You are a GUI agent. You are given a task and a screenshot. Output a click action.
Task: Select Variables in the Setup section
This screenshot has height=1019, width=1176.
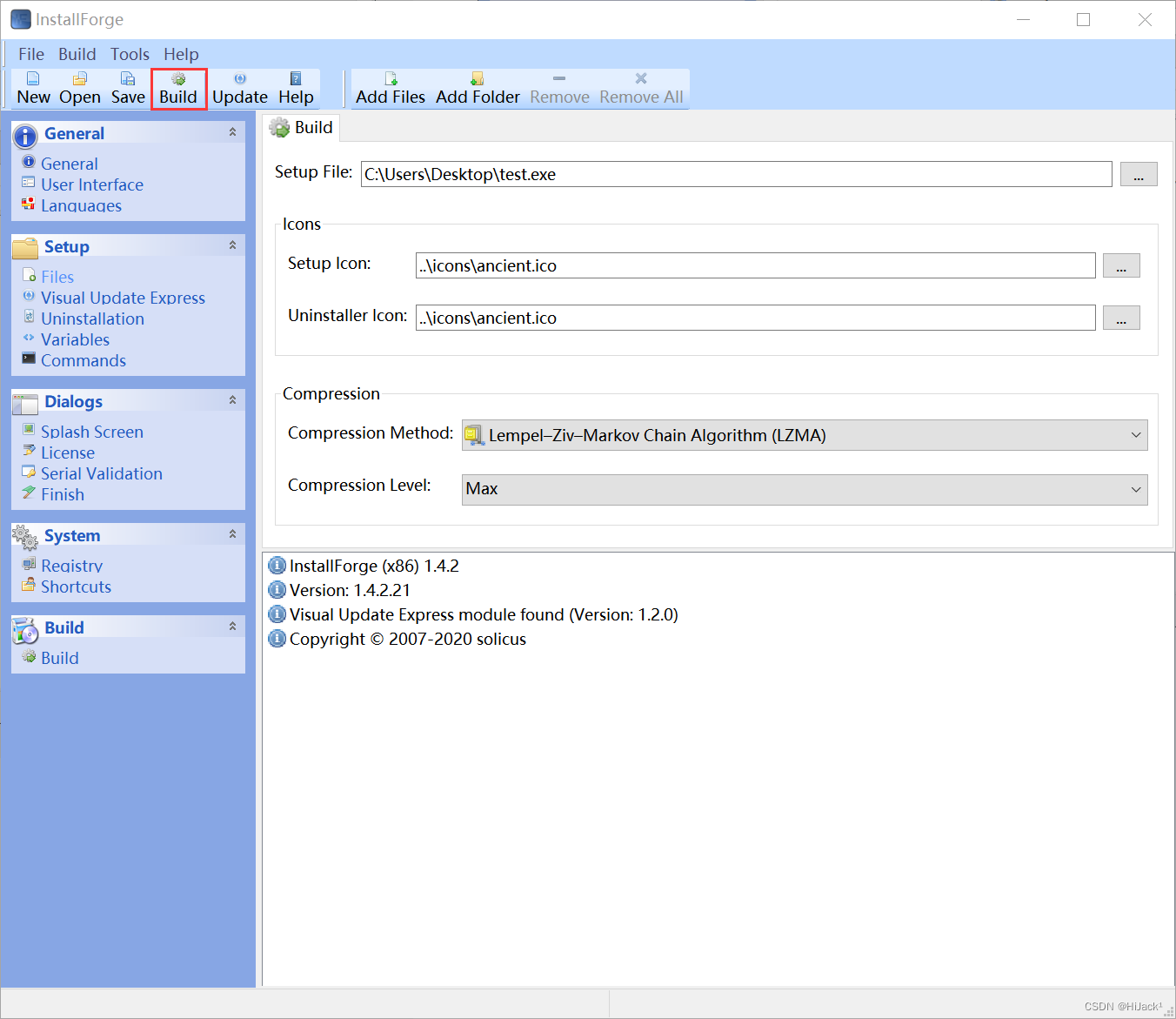point(75,339)
